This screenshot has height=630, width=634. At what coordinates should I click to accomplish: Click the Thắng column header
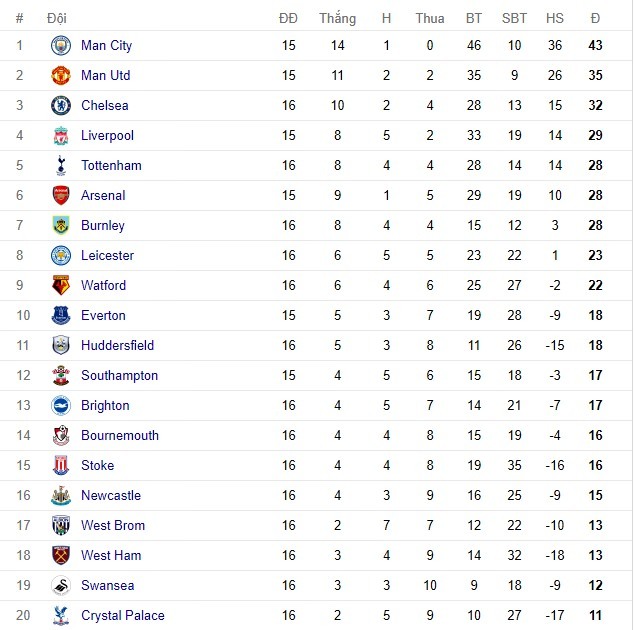pos(337,18)
